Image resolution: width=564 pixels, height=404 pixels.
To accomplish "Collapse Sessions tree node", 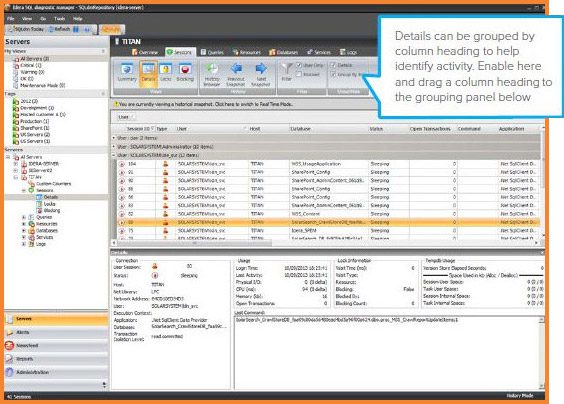I will pos(24,190).
